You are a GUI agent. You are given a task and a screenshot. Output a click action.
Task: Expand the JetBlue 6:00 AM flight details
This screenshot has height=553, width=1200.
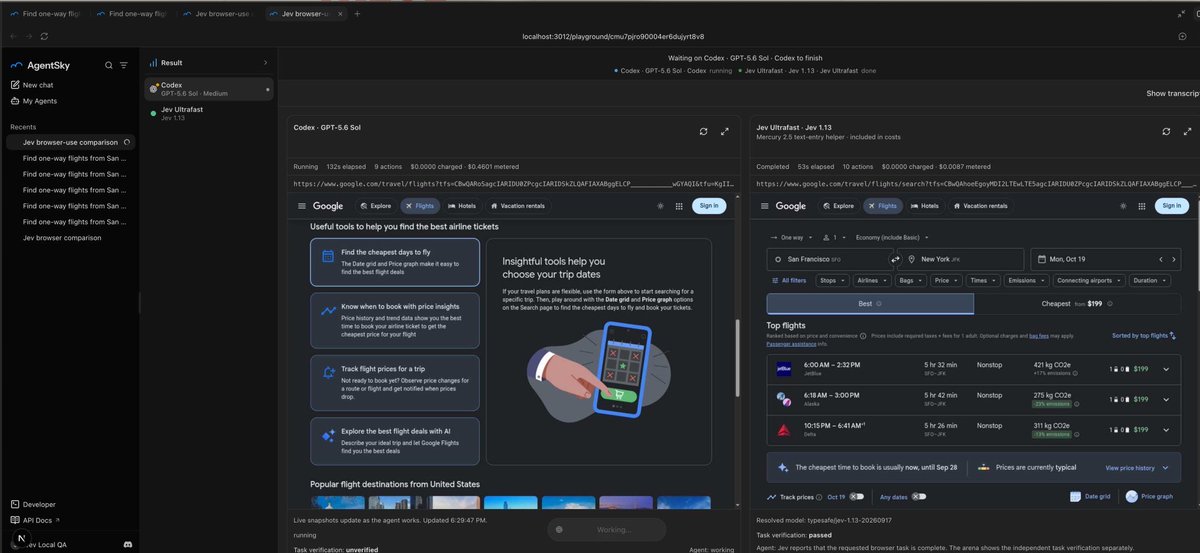coord(1166,370)
